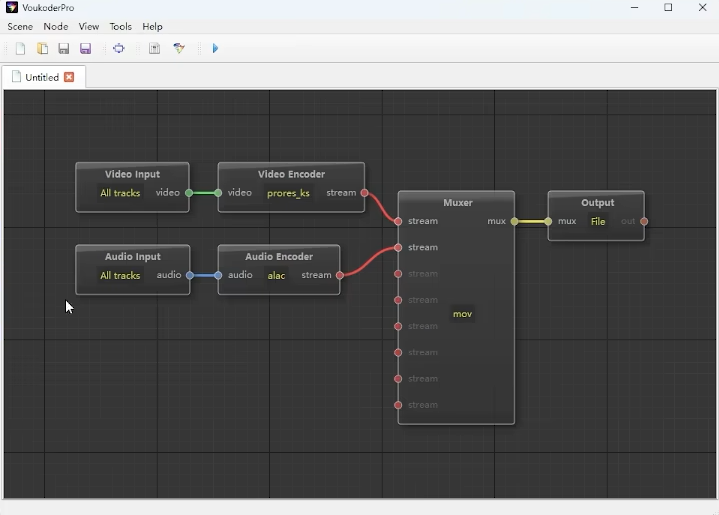Click the Open scene folder icon
The image size is (719, 515).
coord(42,49)
